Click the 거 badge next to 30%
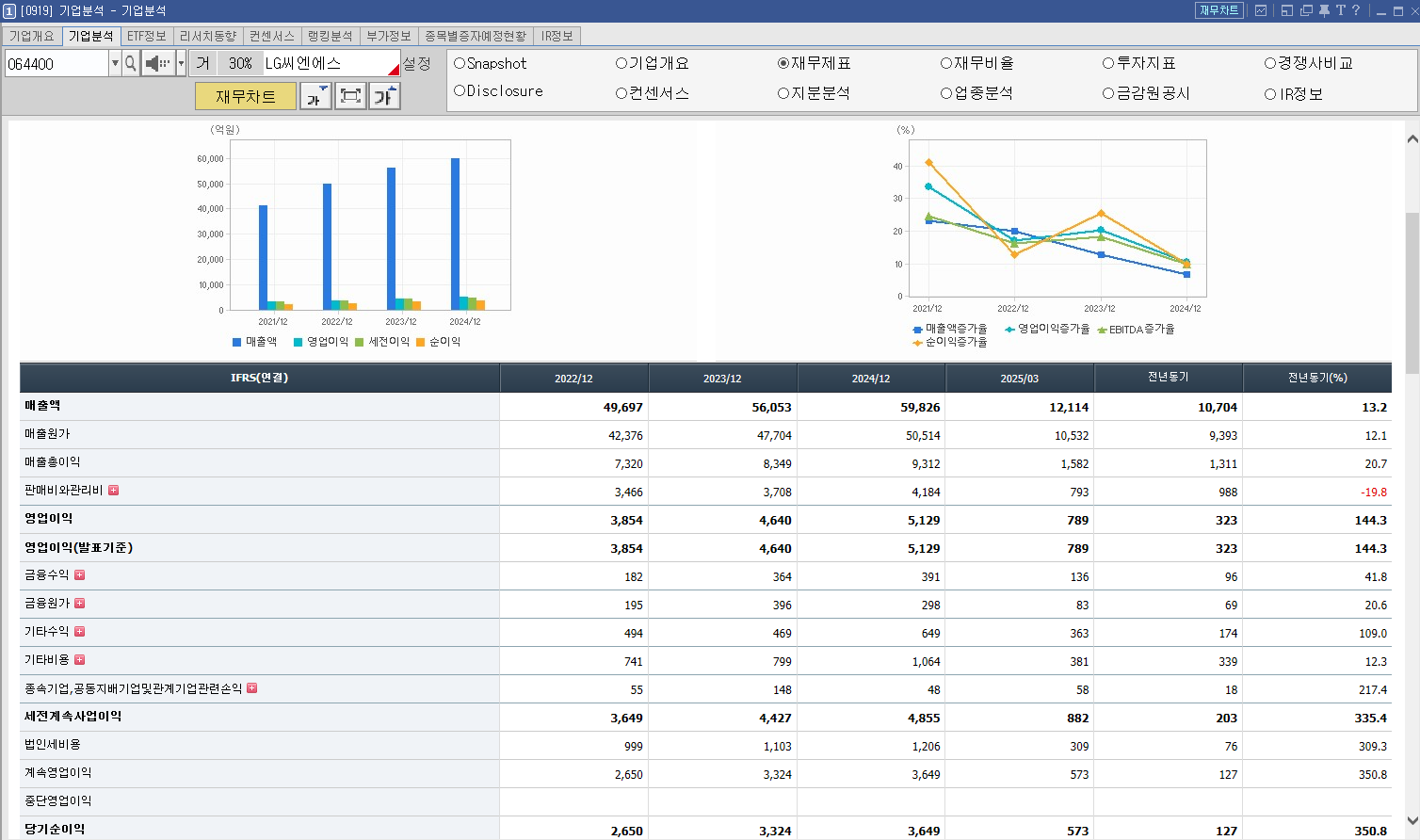 pyautogui.click(x=202, y=63)
